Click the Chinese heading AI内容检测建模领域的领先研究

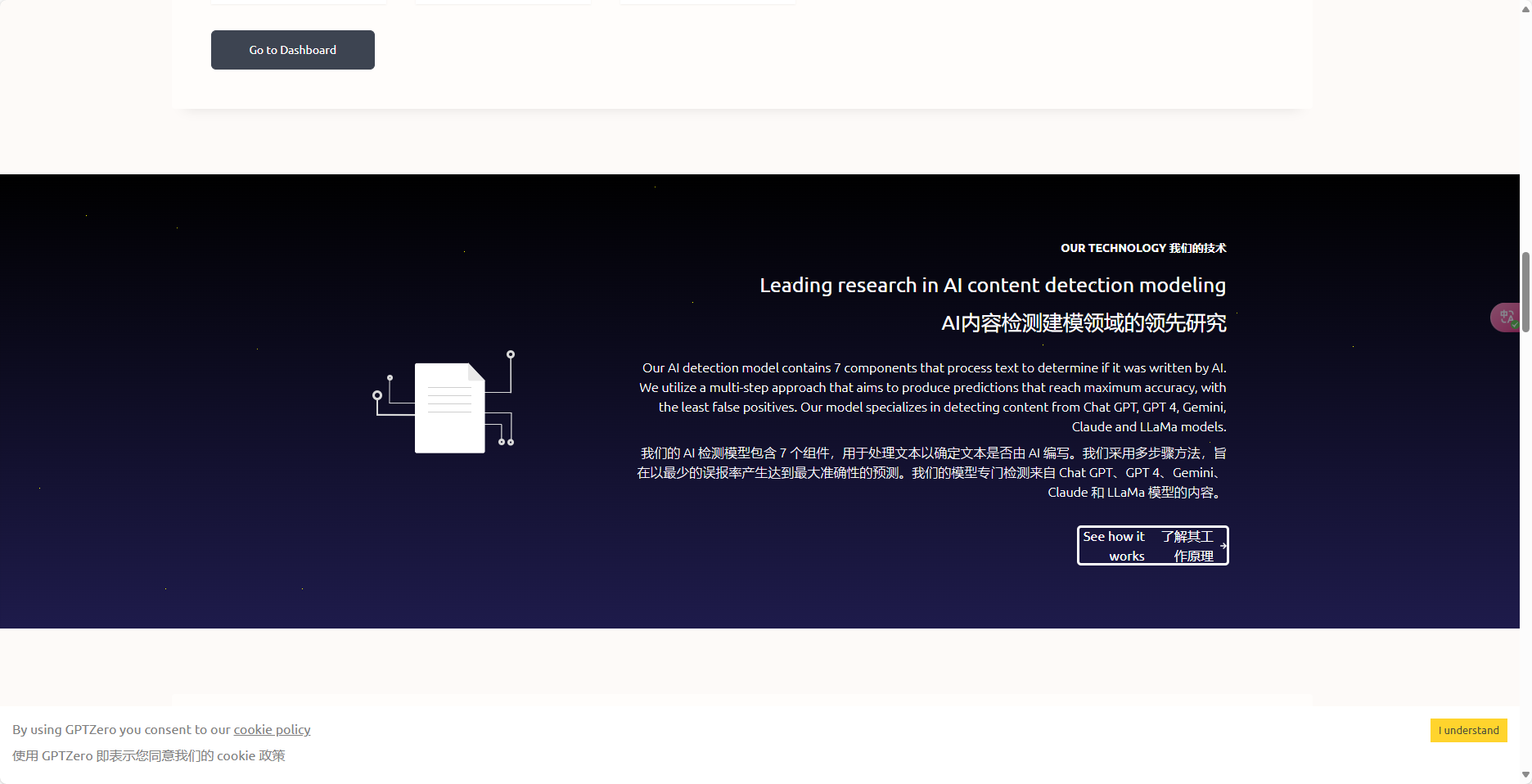click(x=1083, y=323)
